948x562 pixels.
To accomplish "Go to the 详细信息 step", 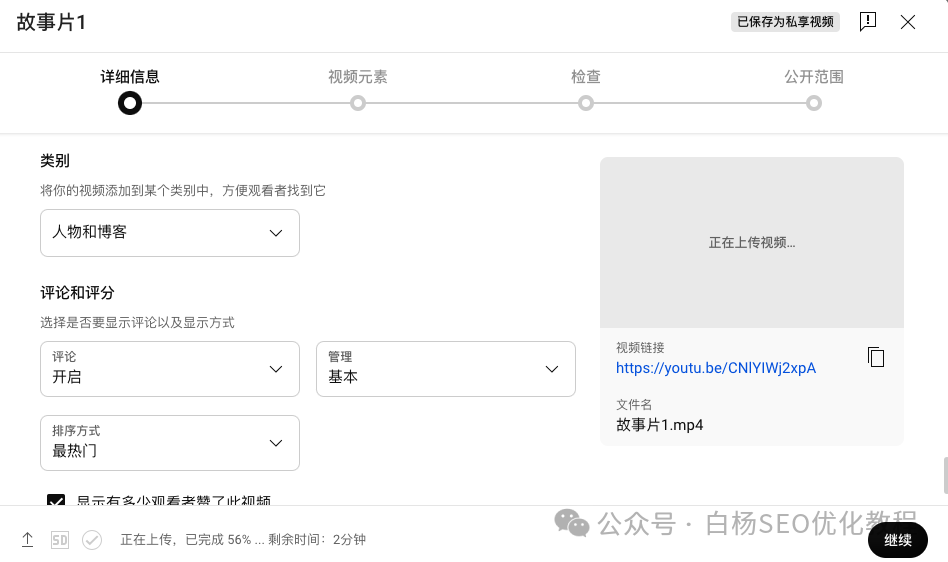I will pyautogui.click(x=129, y=103).
